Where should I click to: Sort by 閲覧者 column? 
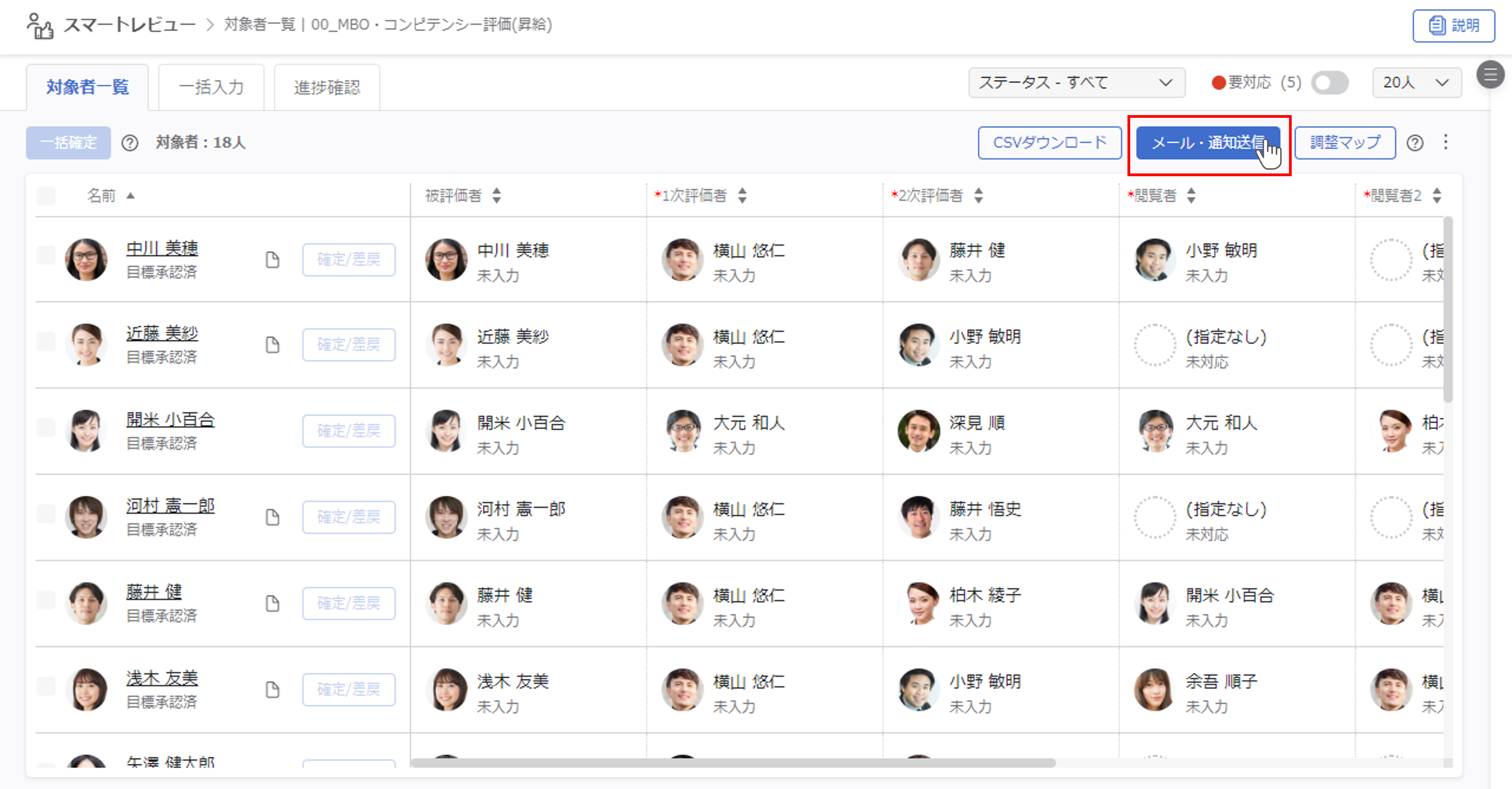pos(1191,195)
